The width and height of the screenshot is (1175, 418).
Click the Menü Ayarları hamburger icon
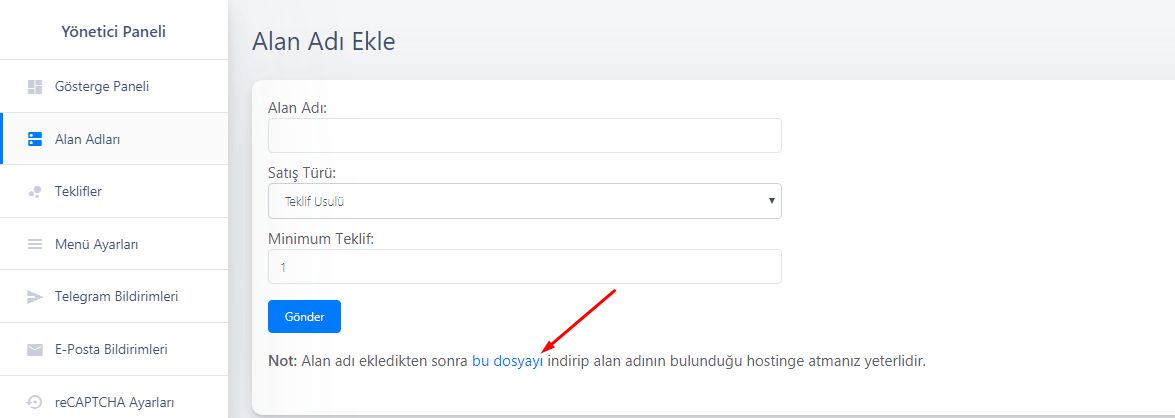(34, 244)
